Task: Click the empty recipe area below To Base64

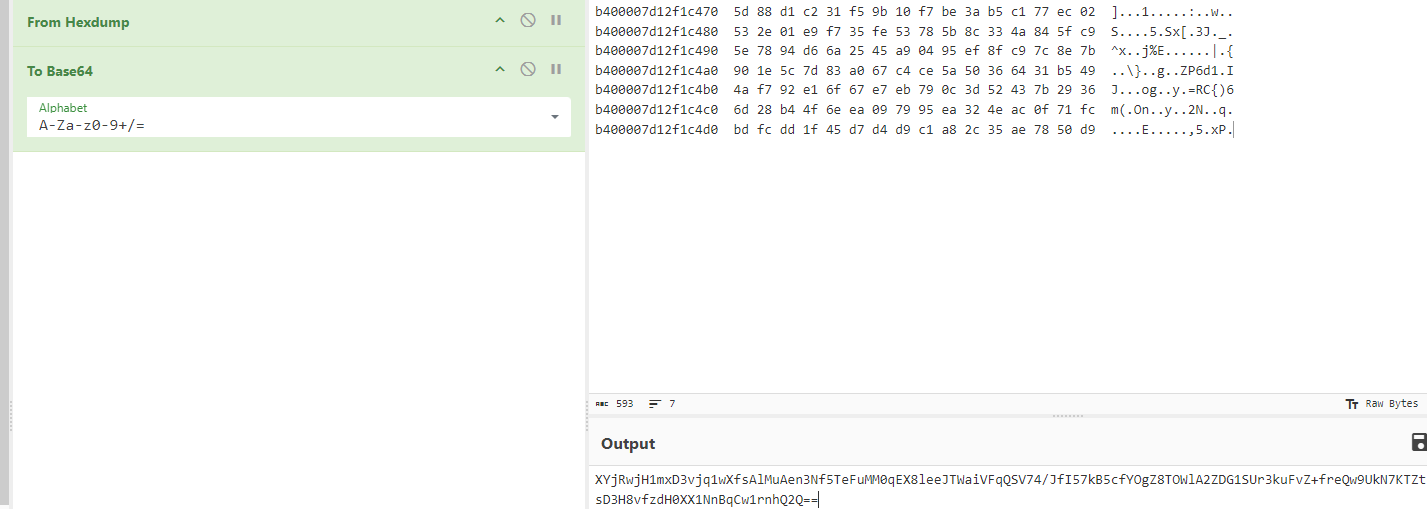Action: pos(298,320)
